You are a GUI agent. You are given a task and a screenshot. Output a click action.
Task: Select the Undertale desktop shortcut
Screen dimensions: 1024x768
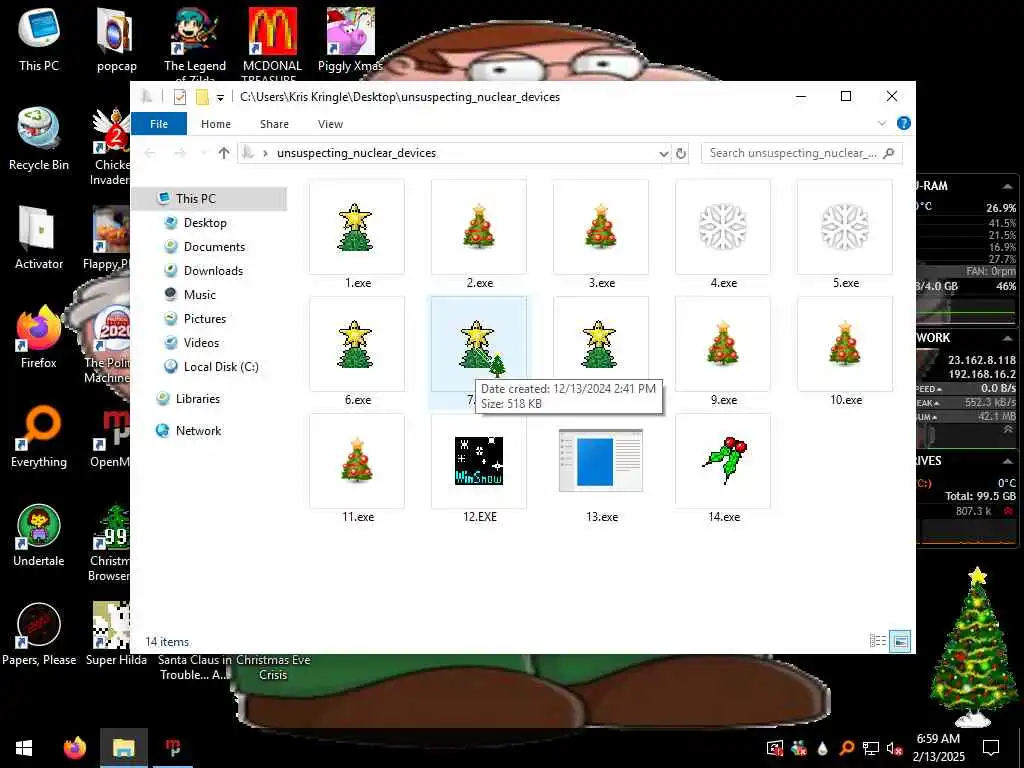tap(39, 536)
